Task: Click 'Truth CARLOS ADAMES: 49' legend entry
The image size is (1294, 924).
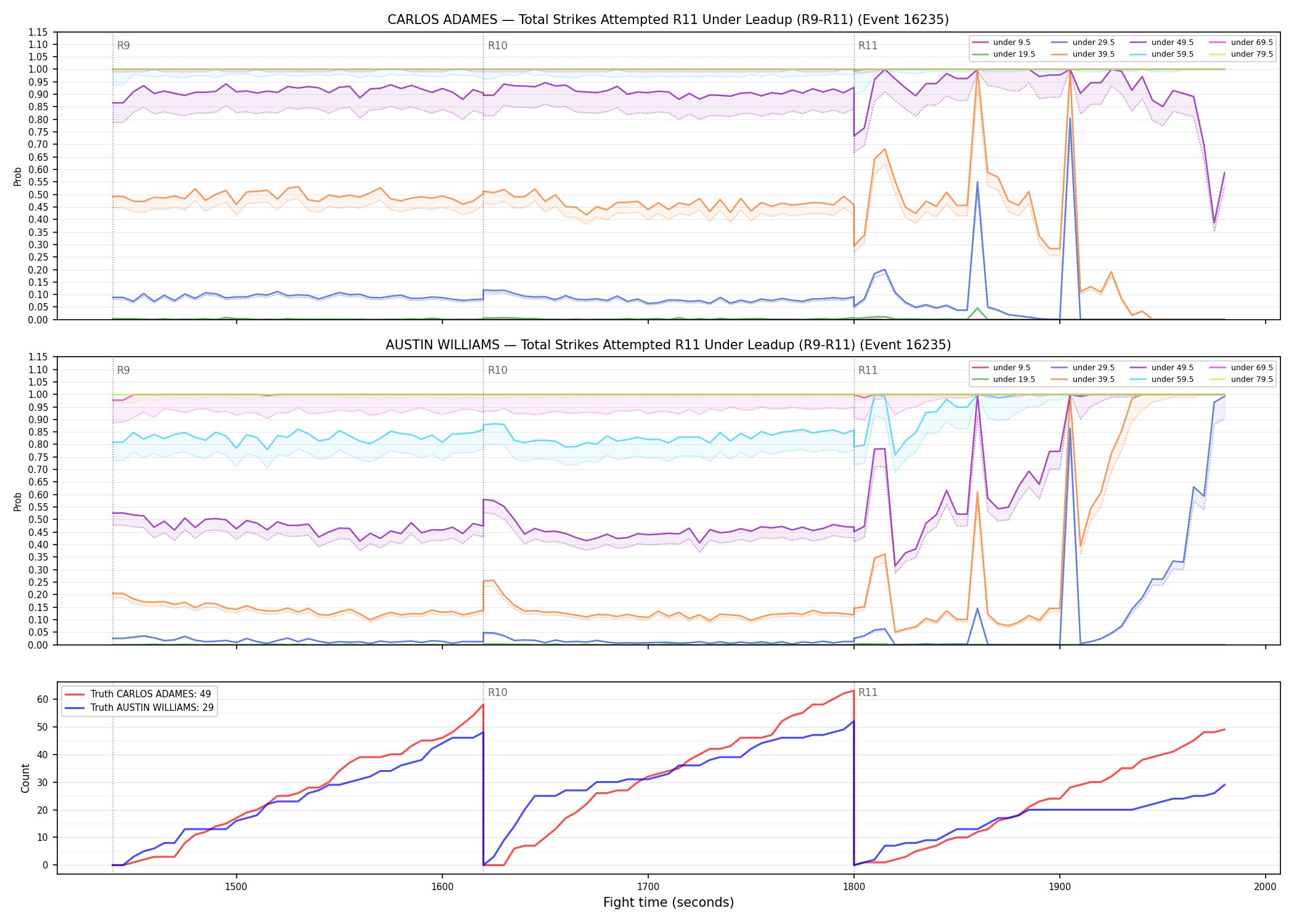Action: click(x=138, y=694)
